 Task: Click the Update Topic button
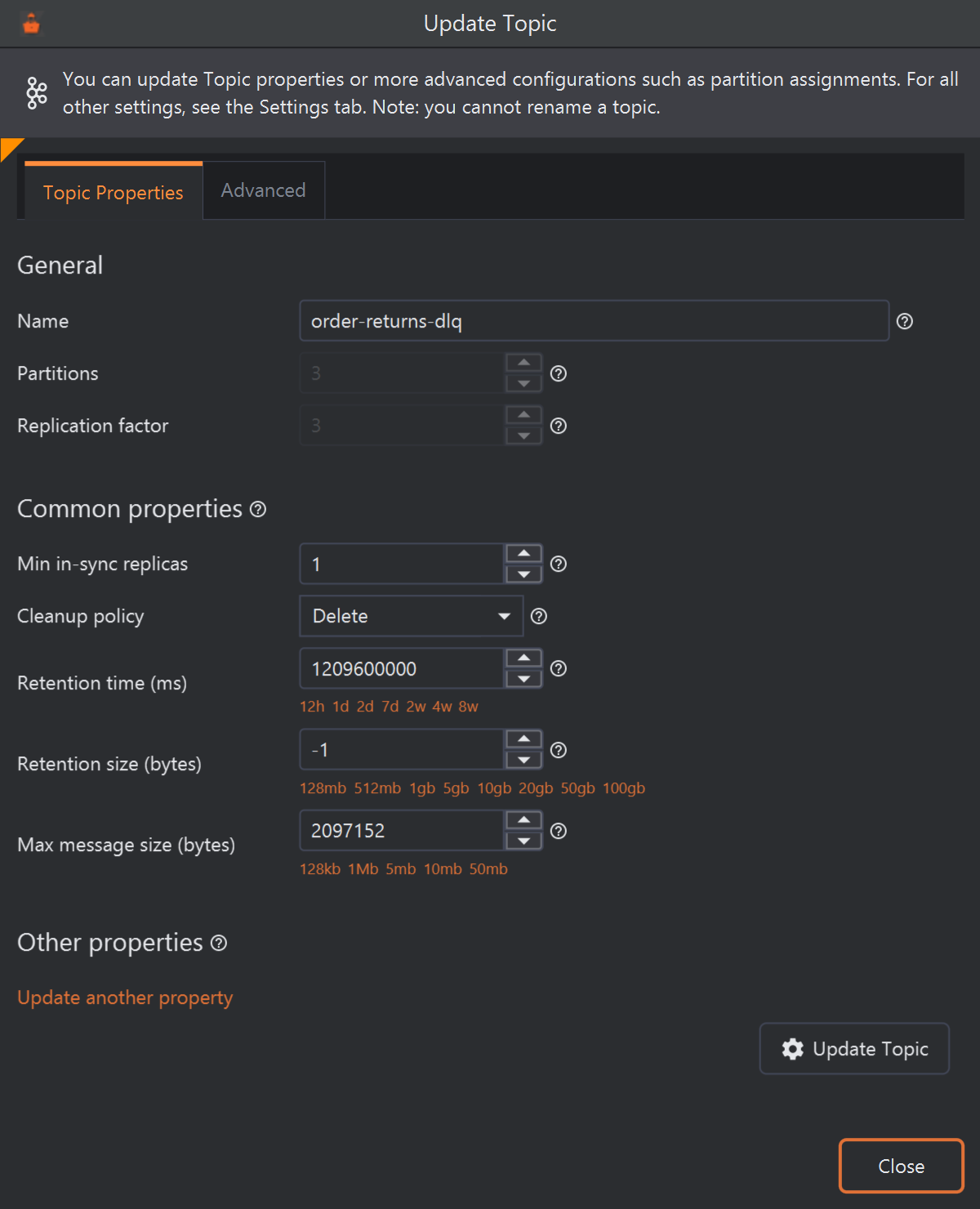point(854,1049)
